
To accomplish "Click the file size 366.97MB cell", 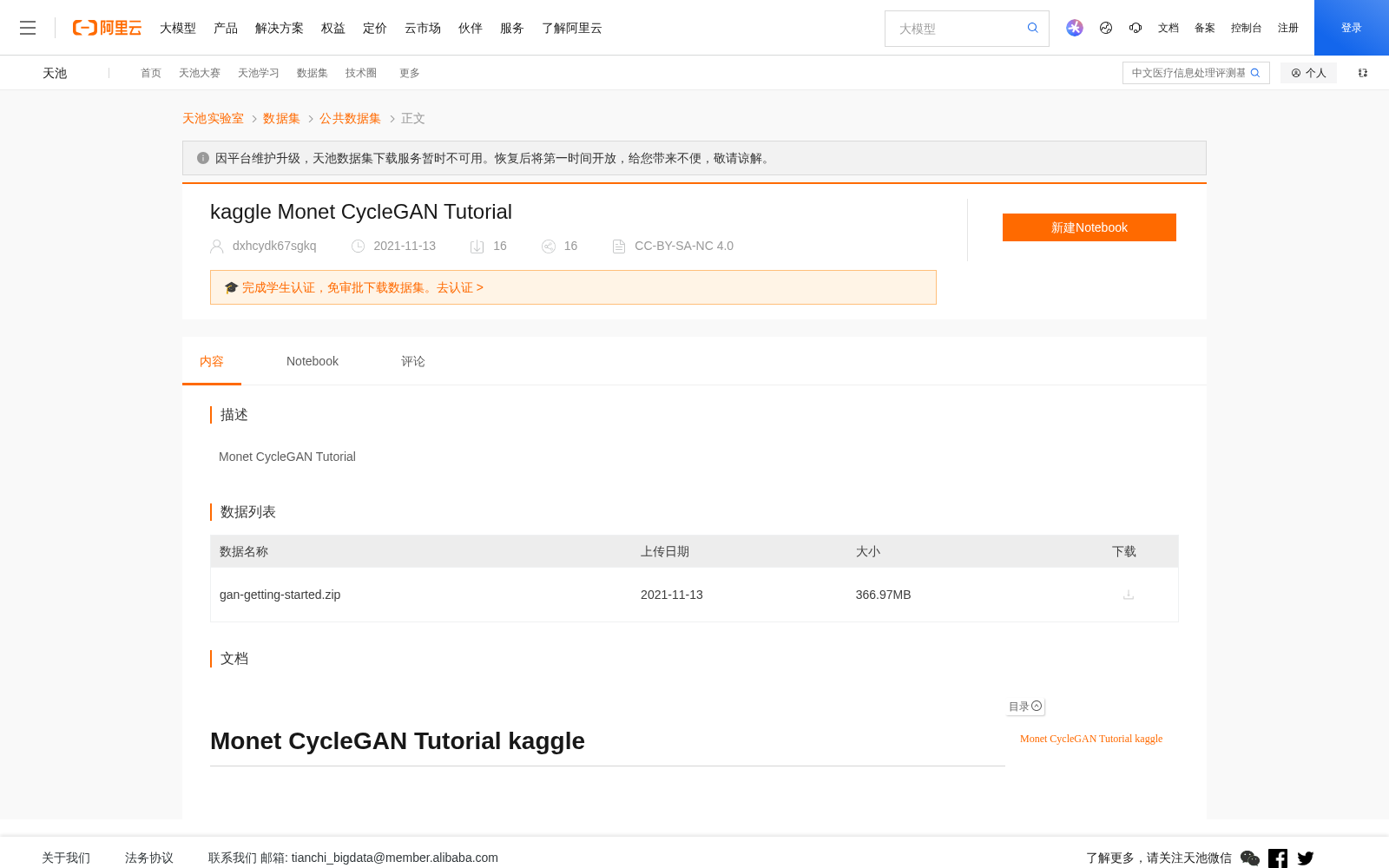I will 883,595.
